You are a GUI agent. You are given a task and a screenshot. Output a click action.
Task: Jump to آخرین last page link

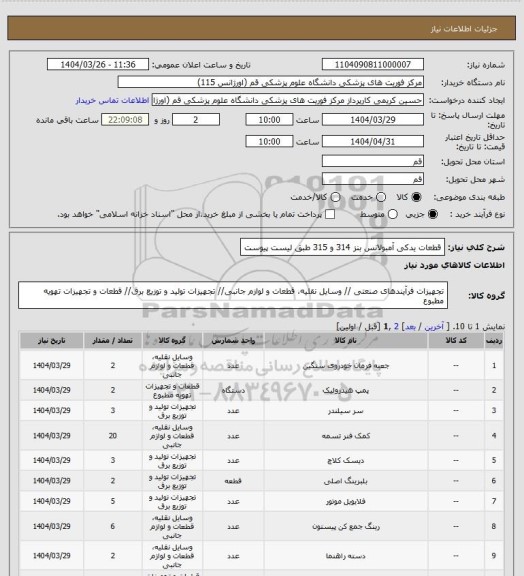point(434,326)
